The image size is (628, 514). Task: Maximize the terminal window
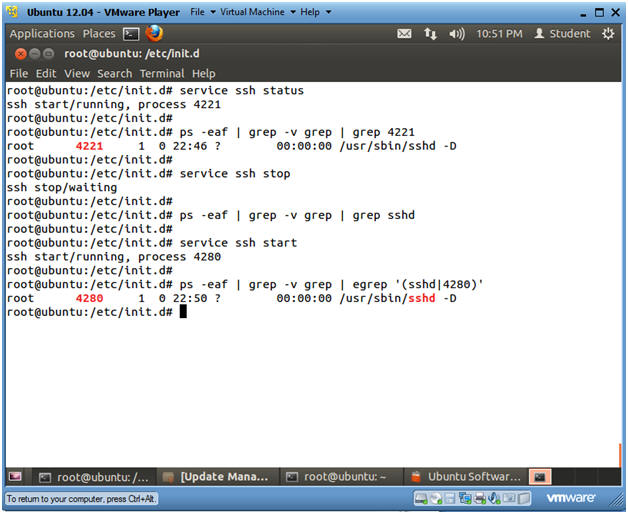coord(48,54)
